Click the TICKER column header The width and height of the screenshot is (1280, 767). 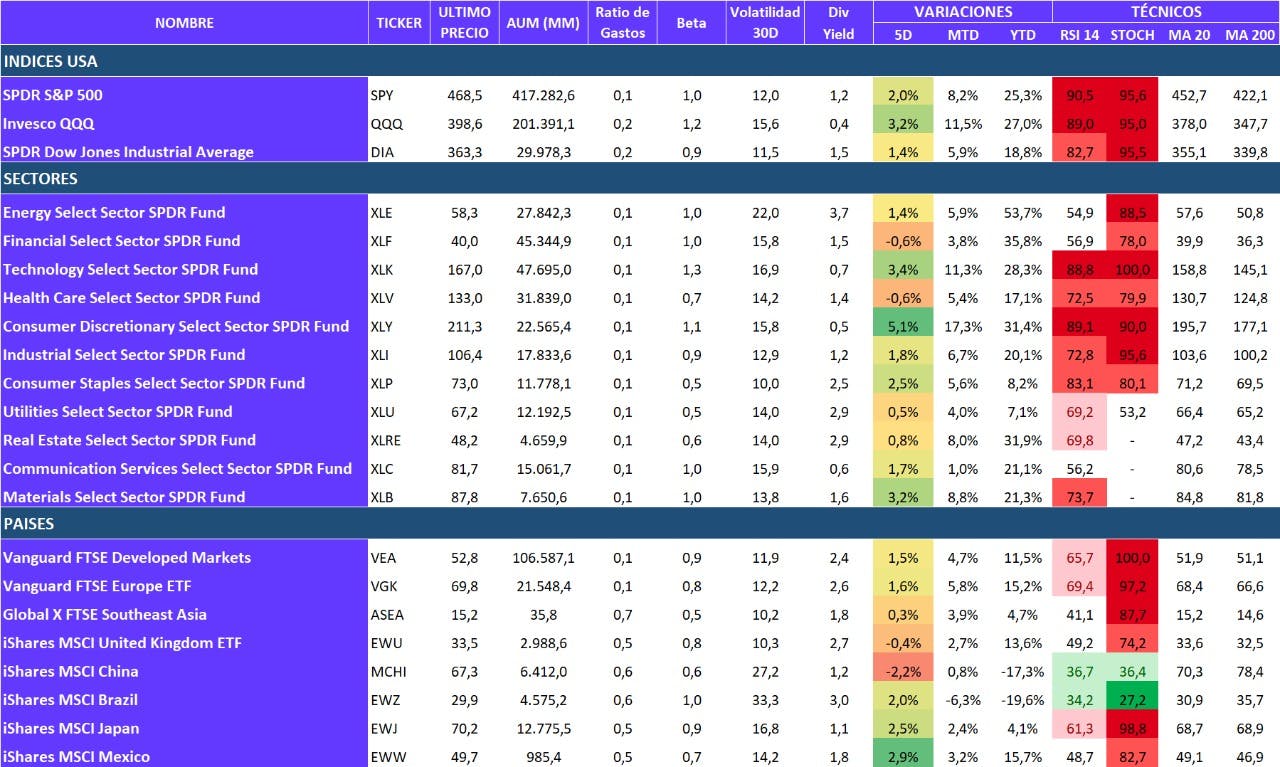pos(399,23)
